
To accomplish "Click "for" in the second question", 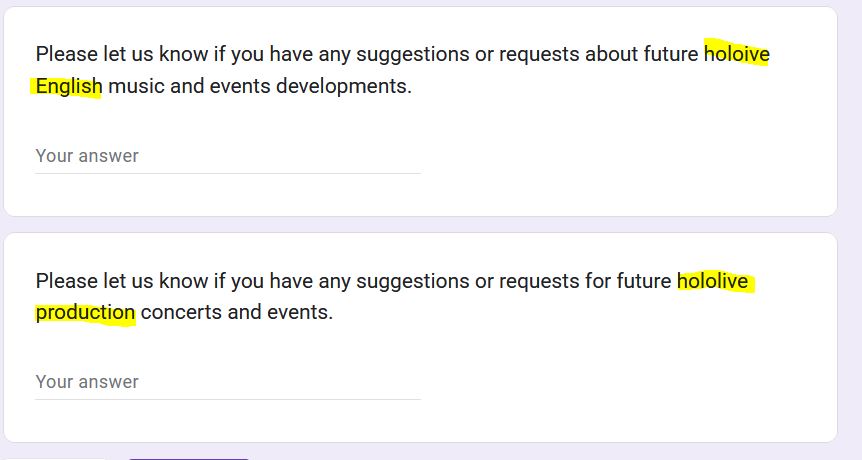I will (597, 281).
